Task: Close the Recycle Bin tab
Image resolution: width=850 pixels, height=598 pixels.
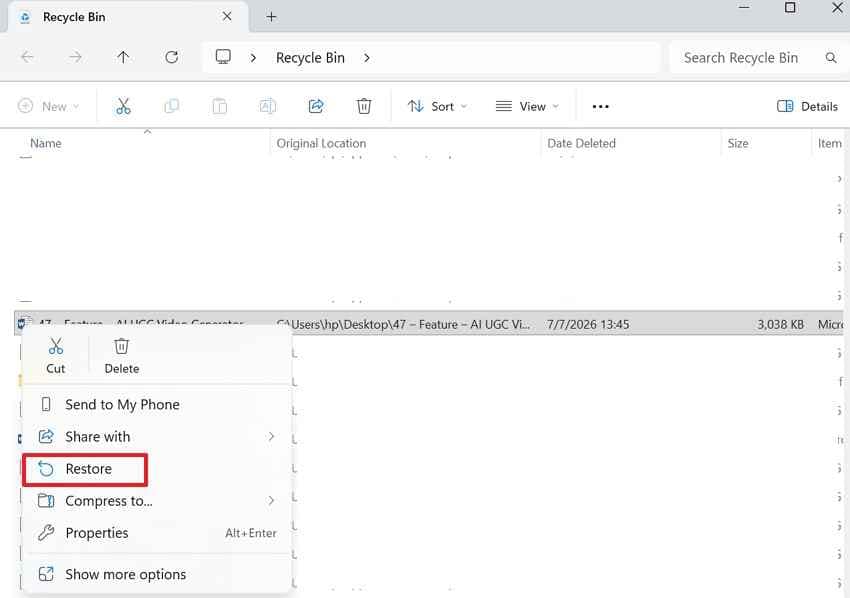Action: (227, 17)
